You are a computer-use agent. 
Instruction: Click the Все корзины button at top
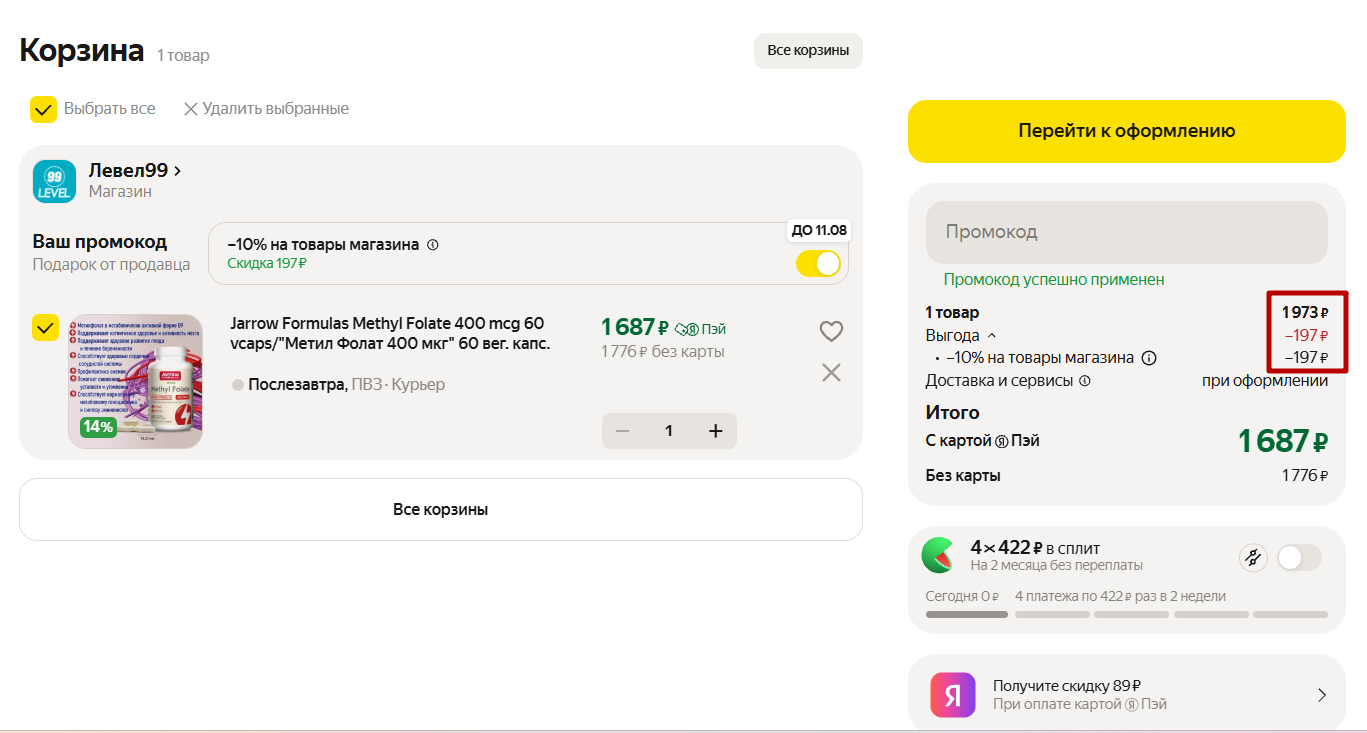(x=807, y=51)
